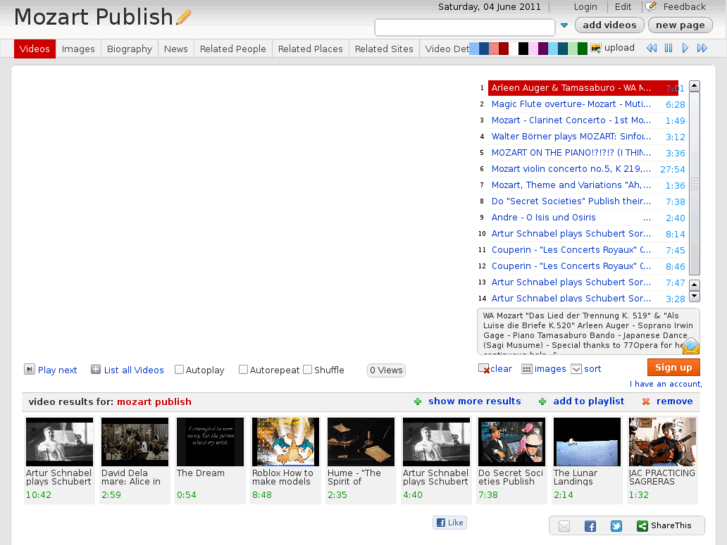Switch to the Videos tab
The width and height of the screenshot is (727, 545).
coord(35,49)
